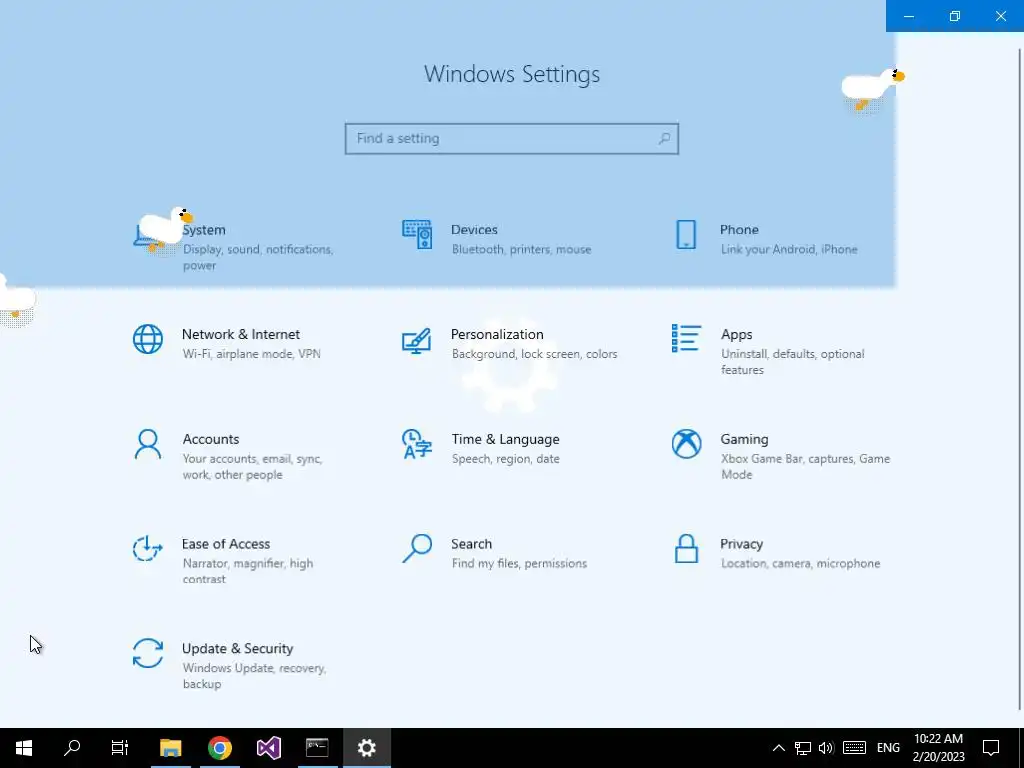The width and height of the screenshot is (1024, 768).
Task: Minimize the Settings window
Action: 909,16
